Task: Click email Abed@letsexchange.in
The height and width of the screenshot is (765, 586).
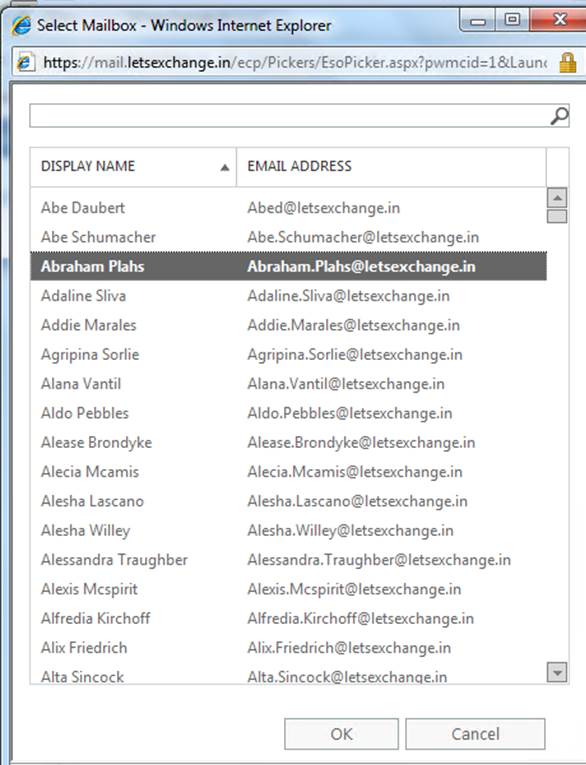Action: point(323,208)
